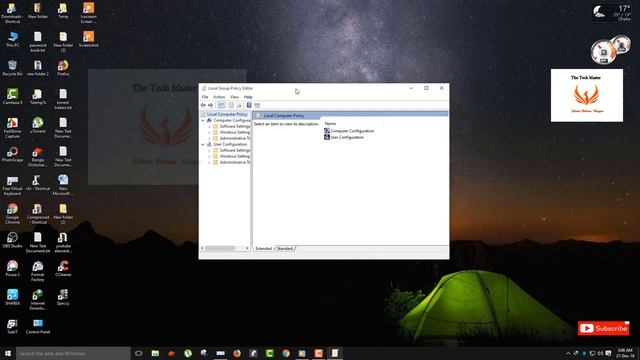Select User Configuration in the tree

click(x=230, y=144)
